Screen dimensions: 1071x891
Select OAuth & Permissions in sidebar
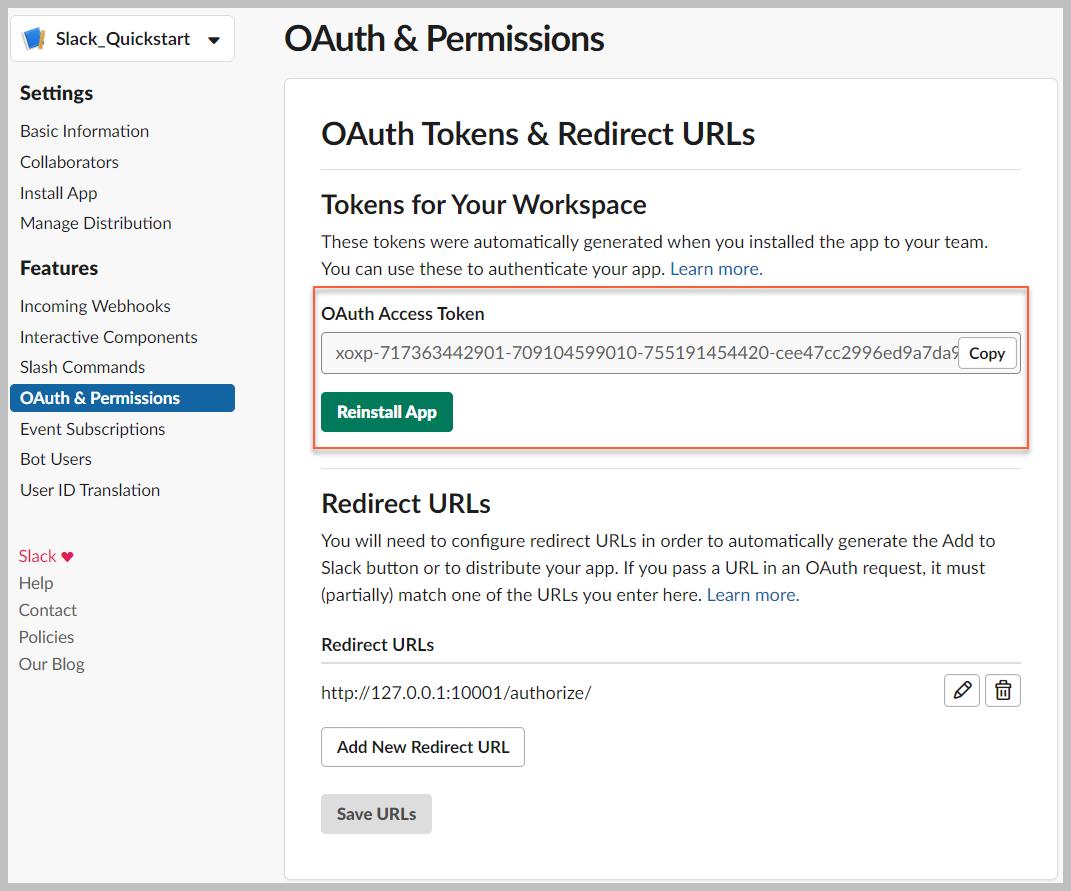point(122,398)
